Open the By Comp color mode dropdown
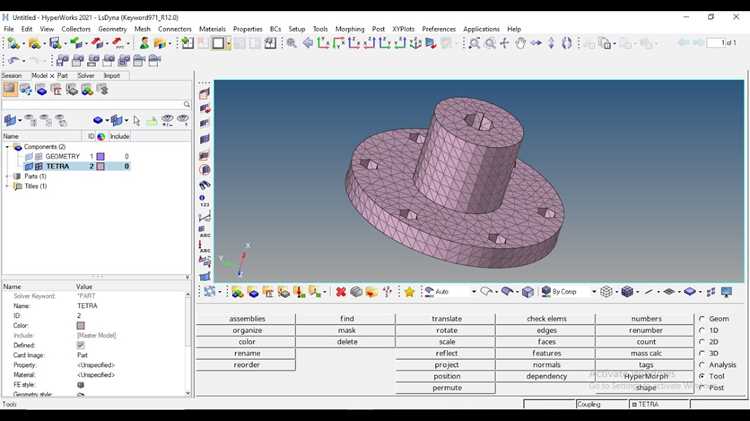Screen dimensions: 750x421 [594, 292]
